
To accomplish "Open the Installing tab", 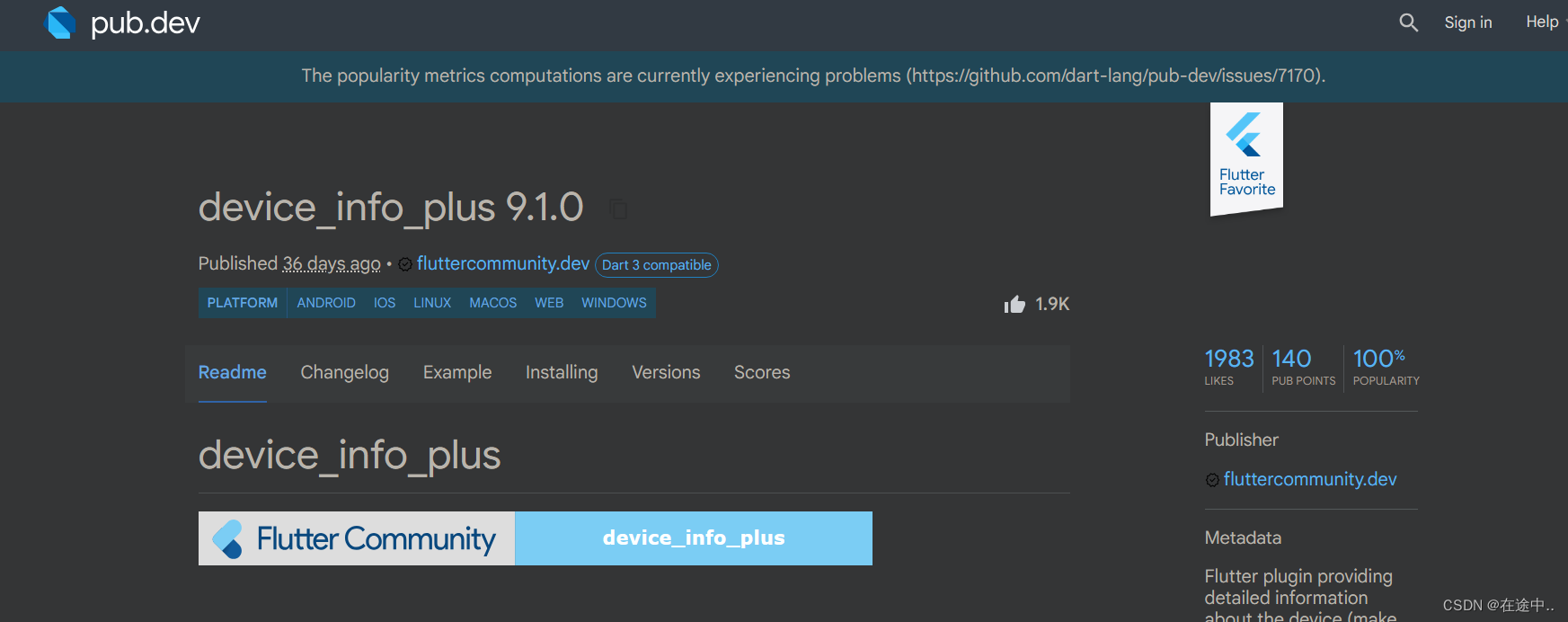I will (x=562, y=372).
